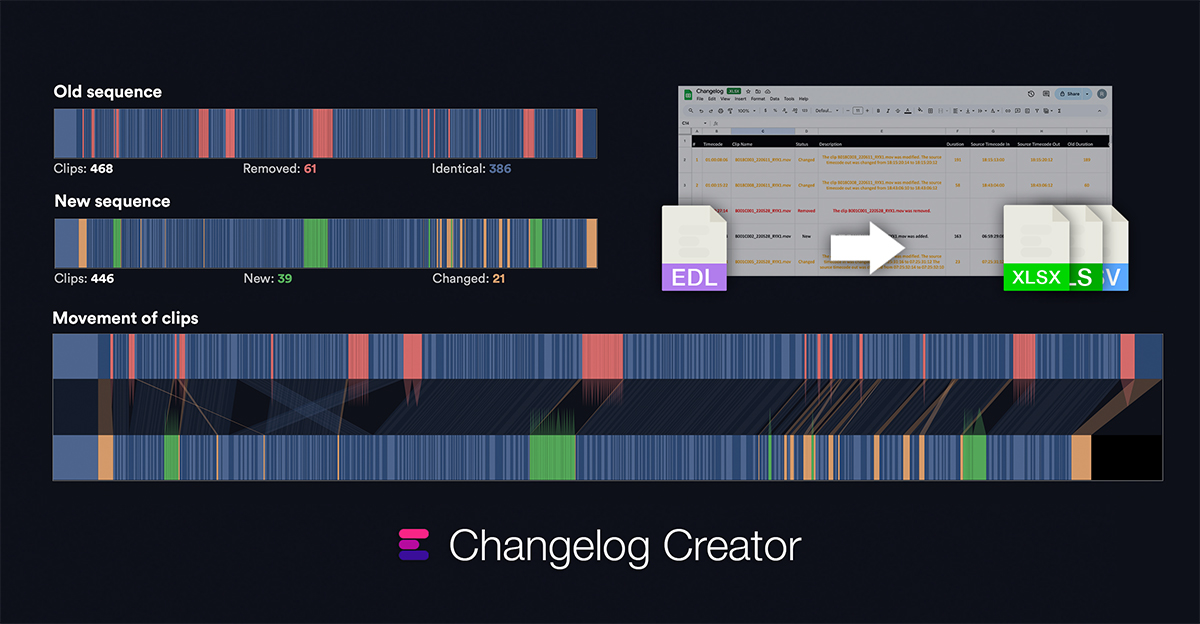The image size is (1200, 624).
Task: Click the "Old sequence" heading
Action: [x=108, y=92]
